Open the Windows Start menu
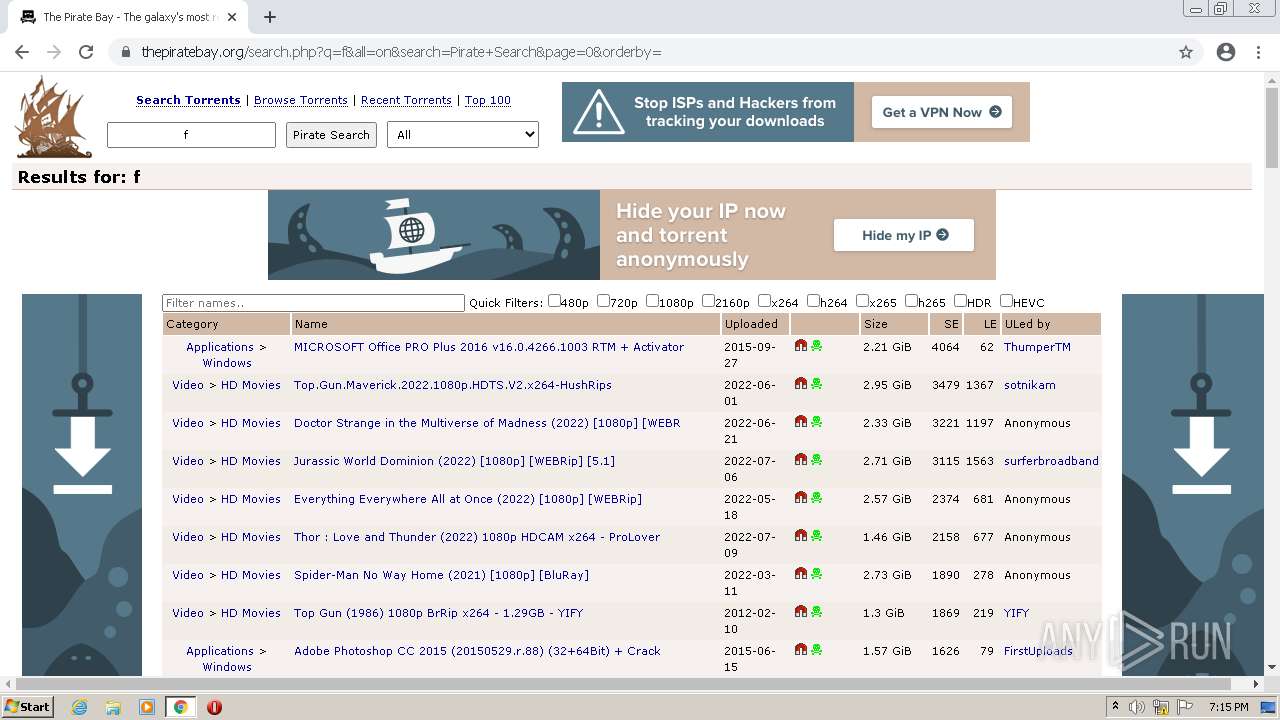Screen dimensions: 1280x720 click(28, 707)
